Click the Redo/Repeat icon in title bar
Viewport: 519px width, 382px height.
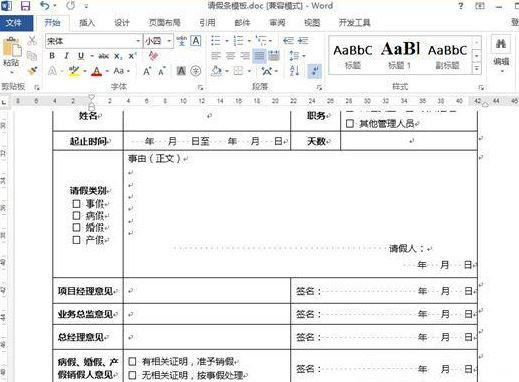click(70, 6)
